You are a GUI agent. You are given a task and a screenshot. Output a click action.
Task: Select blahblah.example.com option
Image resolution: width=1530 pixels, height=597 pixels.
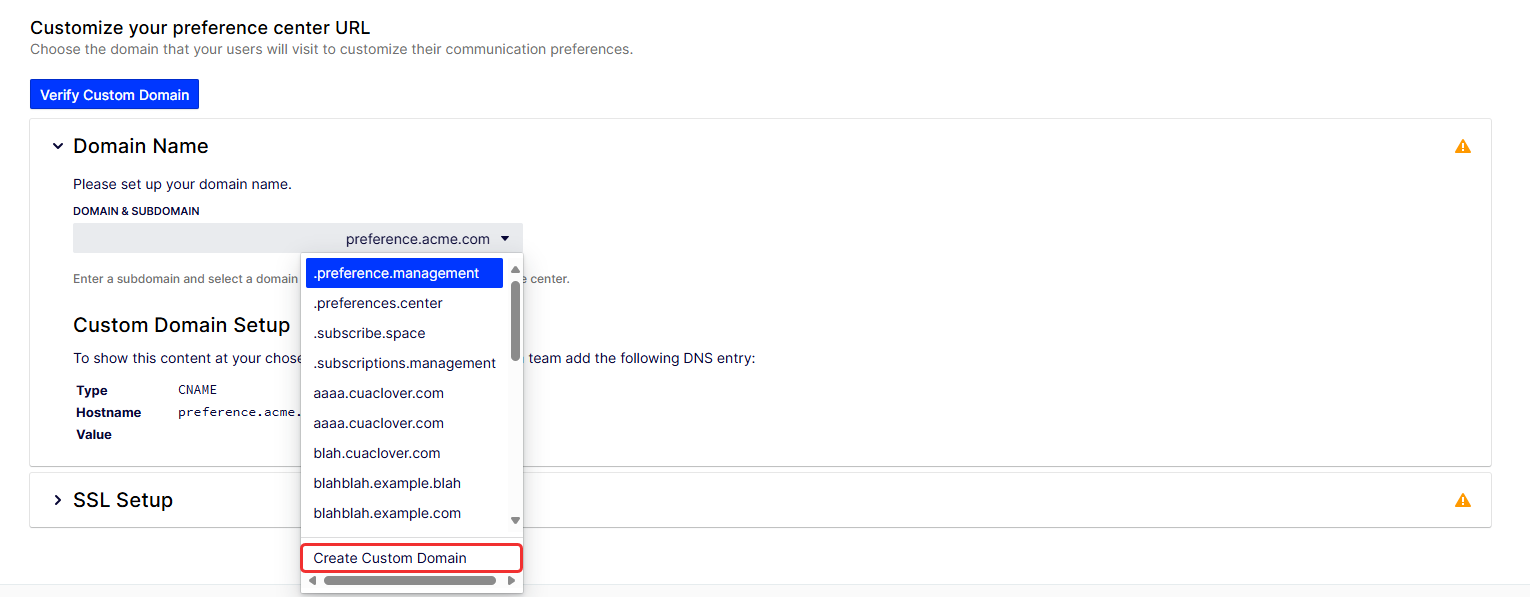pos(404,513)
